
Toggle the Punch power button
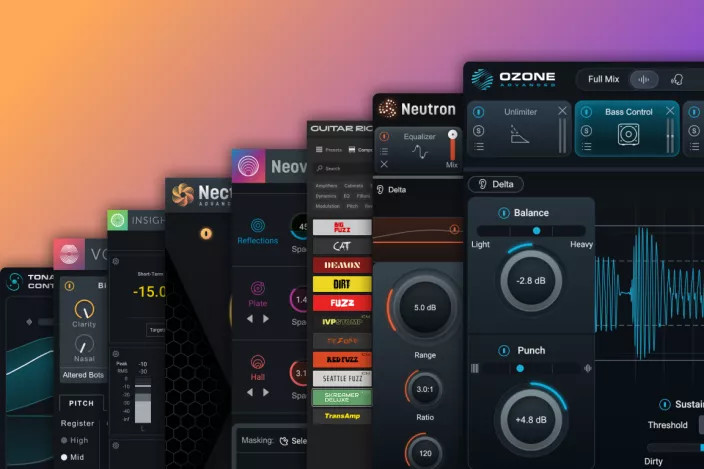point(504,350)
